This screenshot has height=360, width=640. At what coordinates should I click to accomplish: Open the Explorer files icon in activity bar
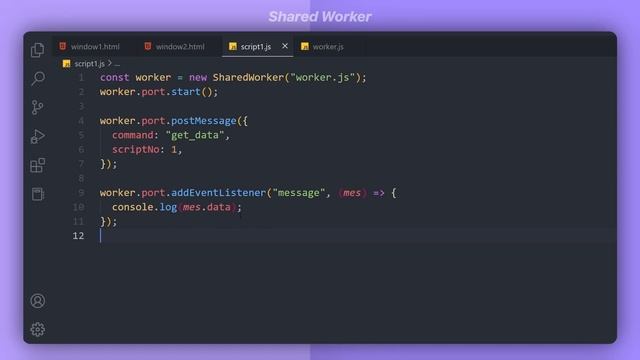pos(38,50)
